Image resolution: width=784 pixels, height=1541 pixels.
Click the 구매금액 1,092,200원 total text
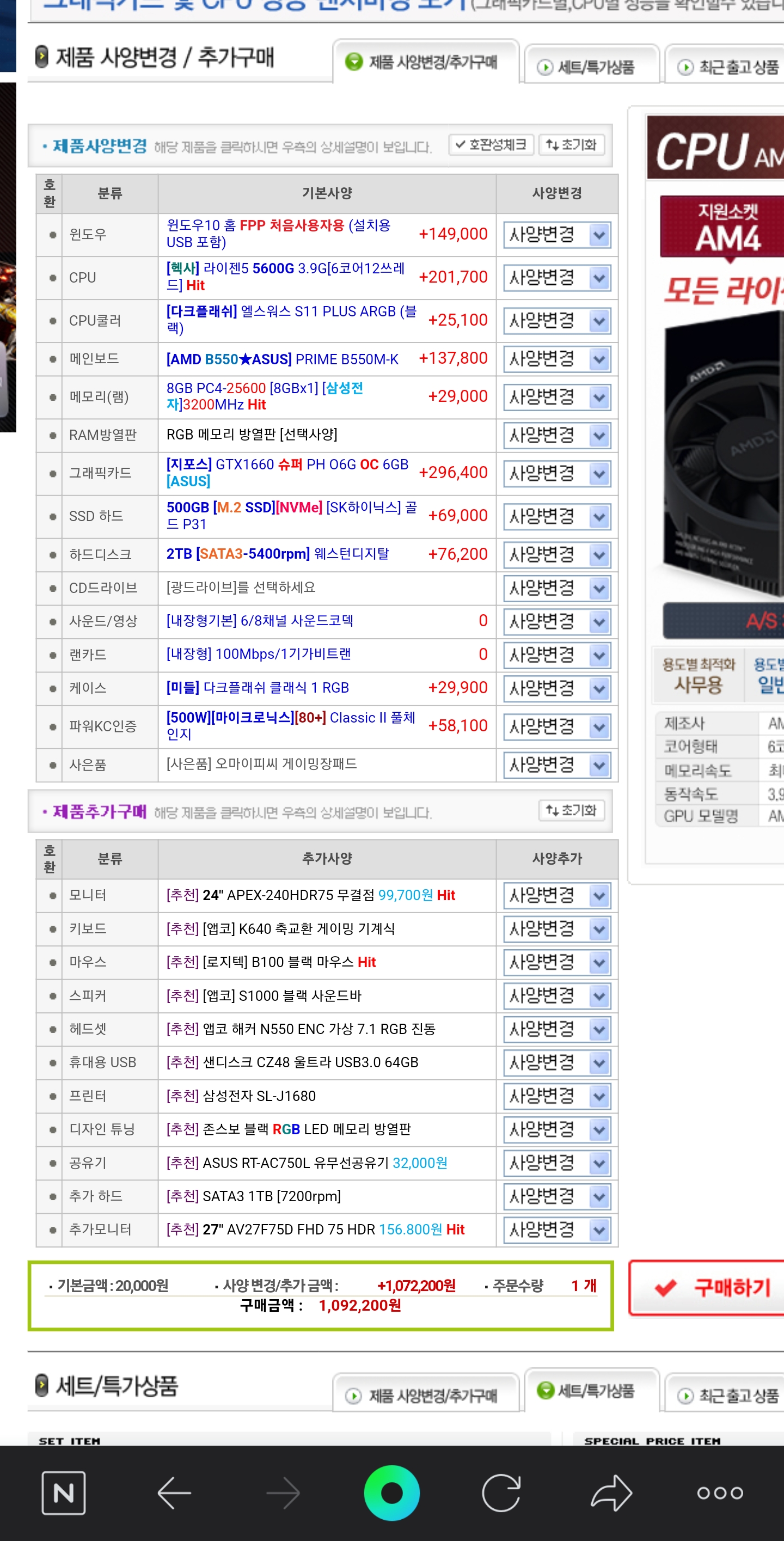[x=321, y=1305]
